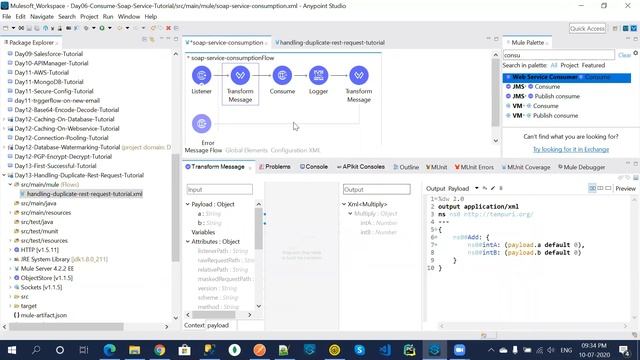Viewport: 640px width, 360px height.
Task: Open the Mule Debugger tab
Action: point(581,167)
